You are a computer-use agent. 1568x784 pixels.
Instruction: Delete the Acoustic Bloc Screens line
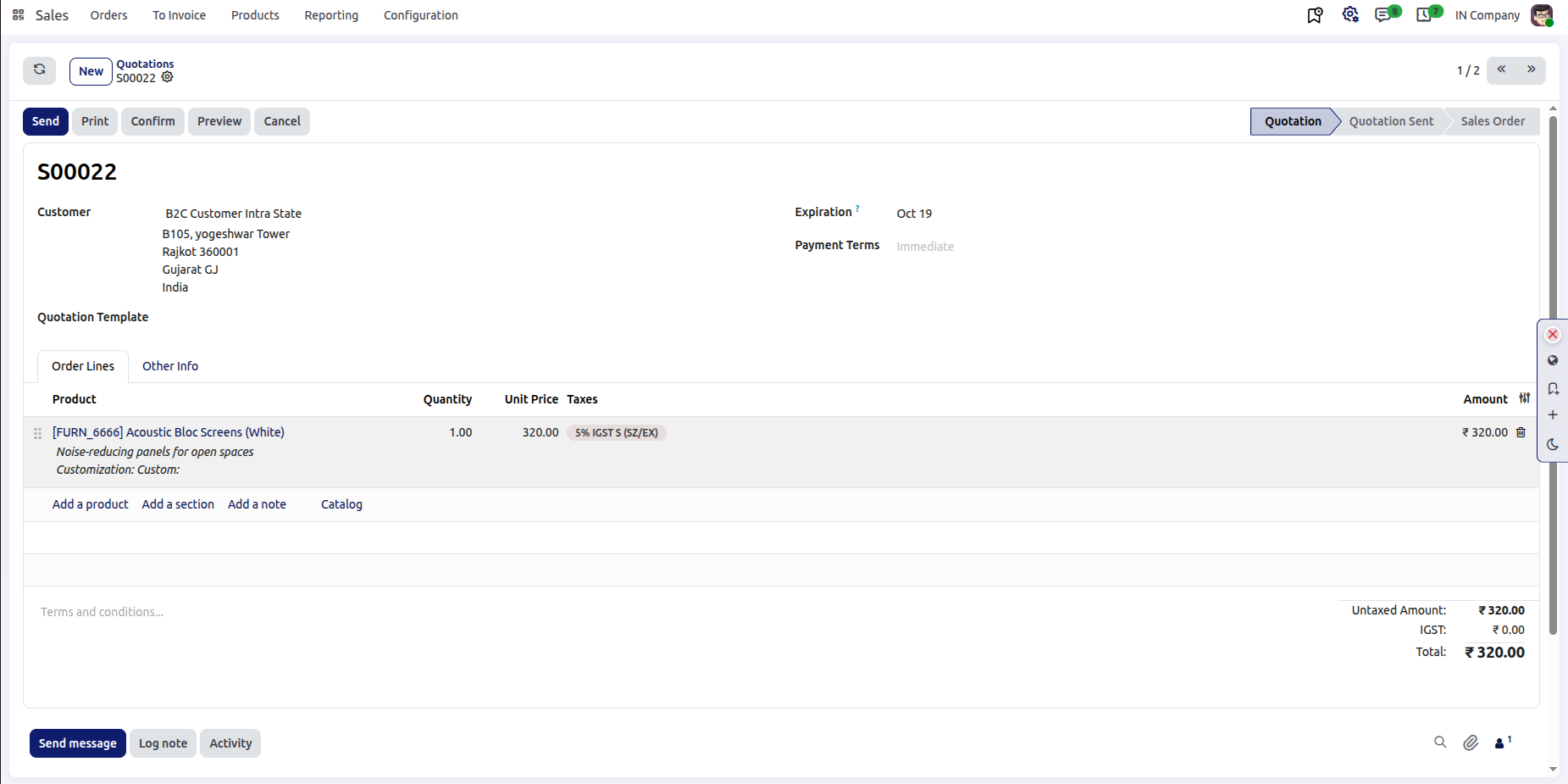click(x=1521, y=432)
